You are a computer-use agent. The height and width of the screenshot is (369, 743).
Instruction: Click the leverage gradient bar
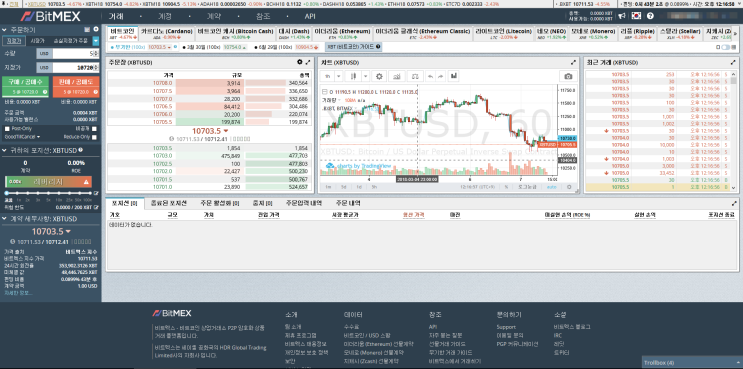click(48, 182)
